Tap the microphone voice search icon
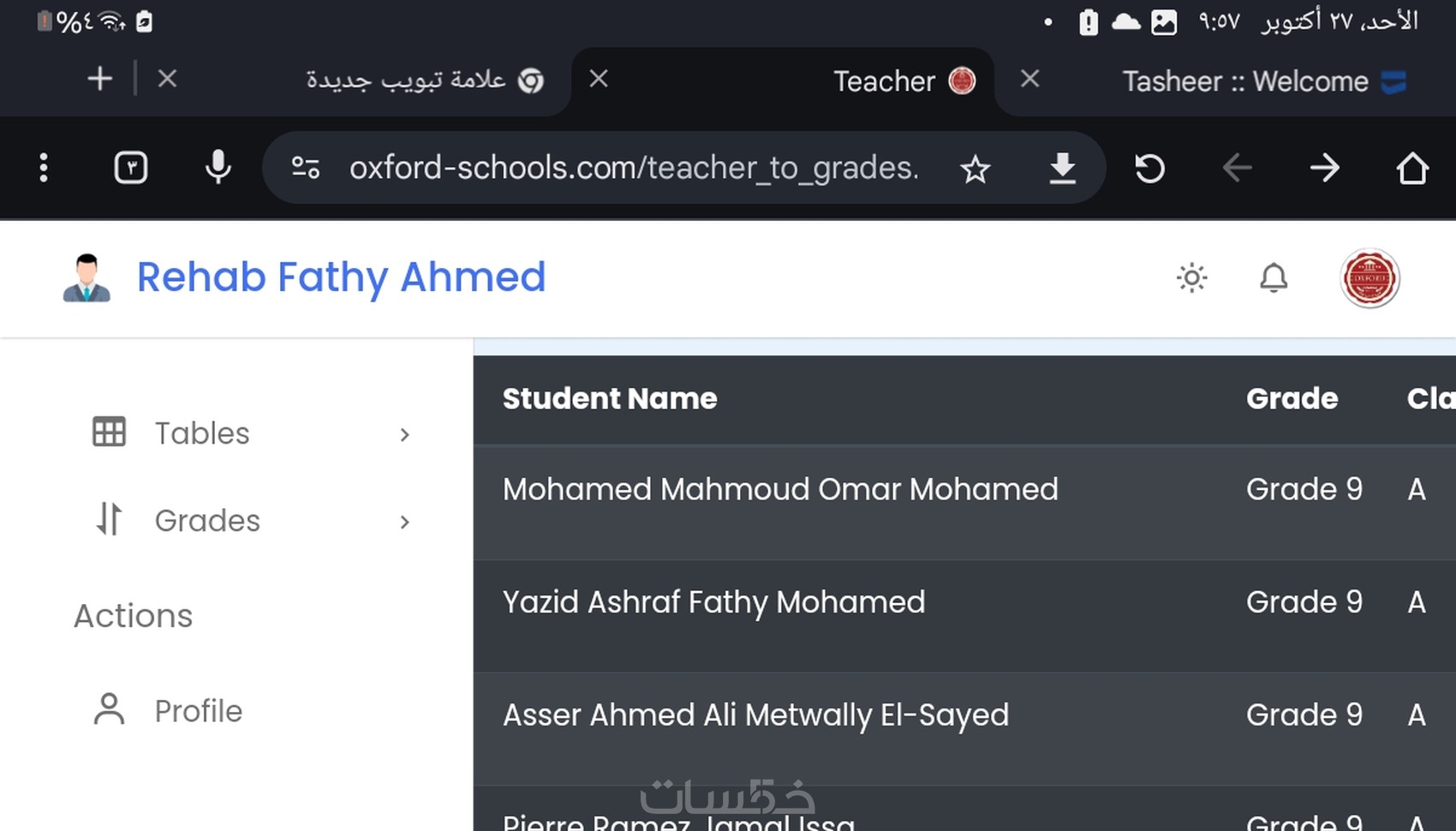Viewport: 1456px width, 831px height. [x=218, y=167]
